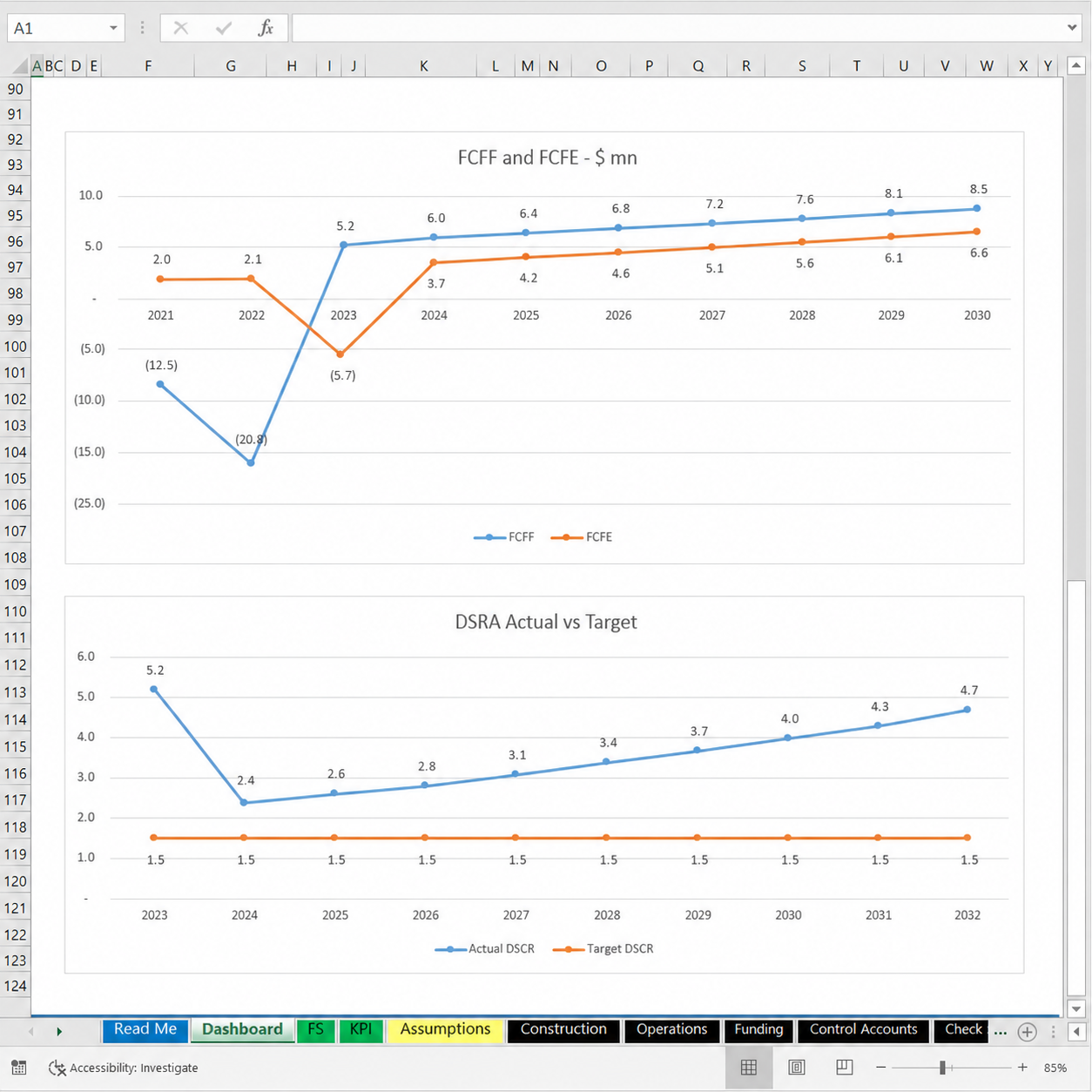Click the Cancel entry X icon
This screenshot has height=1092, width=1092.
(181, 28)
